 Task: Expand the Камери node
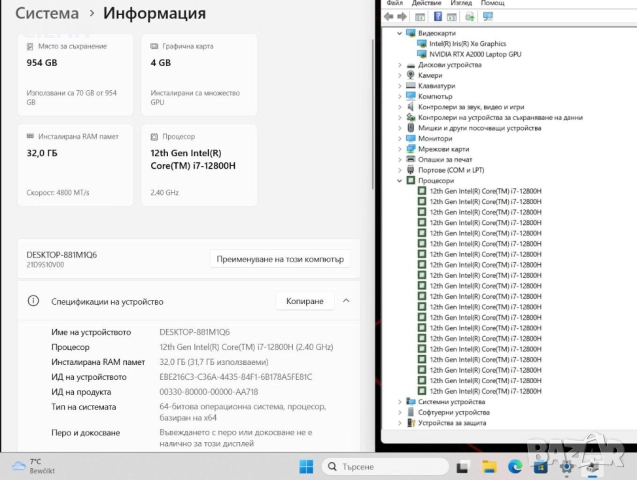click(x=399, y=76)
